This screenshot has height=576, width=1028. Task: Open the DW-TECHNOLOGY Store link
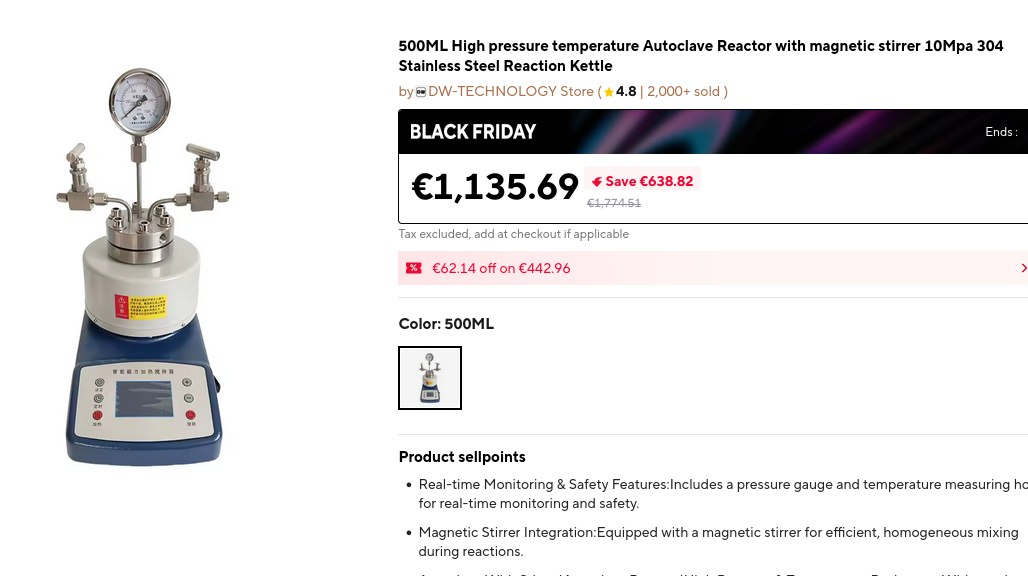coord(510,92)
